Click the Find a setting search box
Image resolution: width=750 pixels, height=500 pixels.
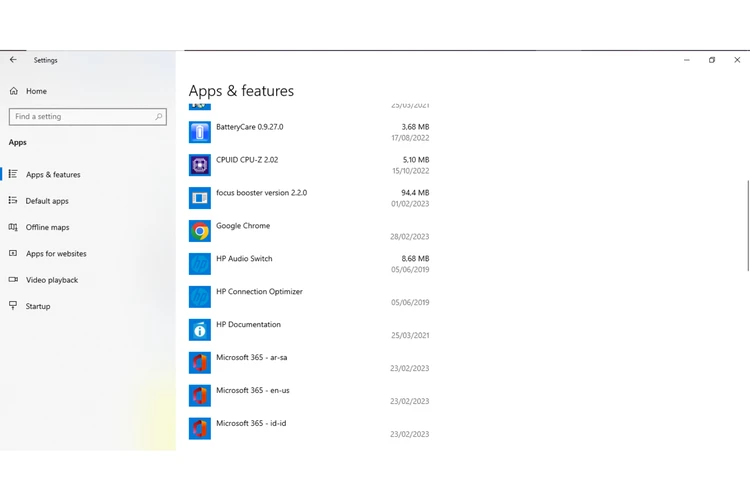(x=80, y=117)
